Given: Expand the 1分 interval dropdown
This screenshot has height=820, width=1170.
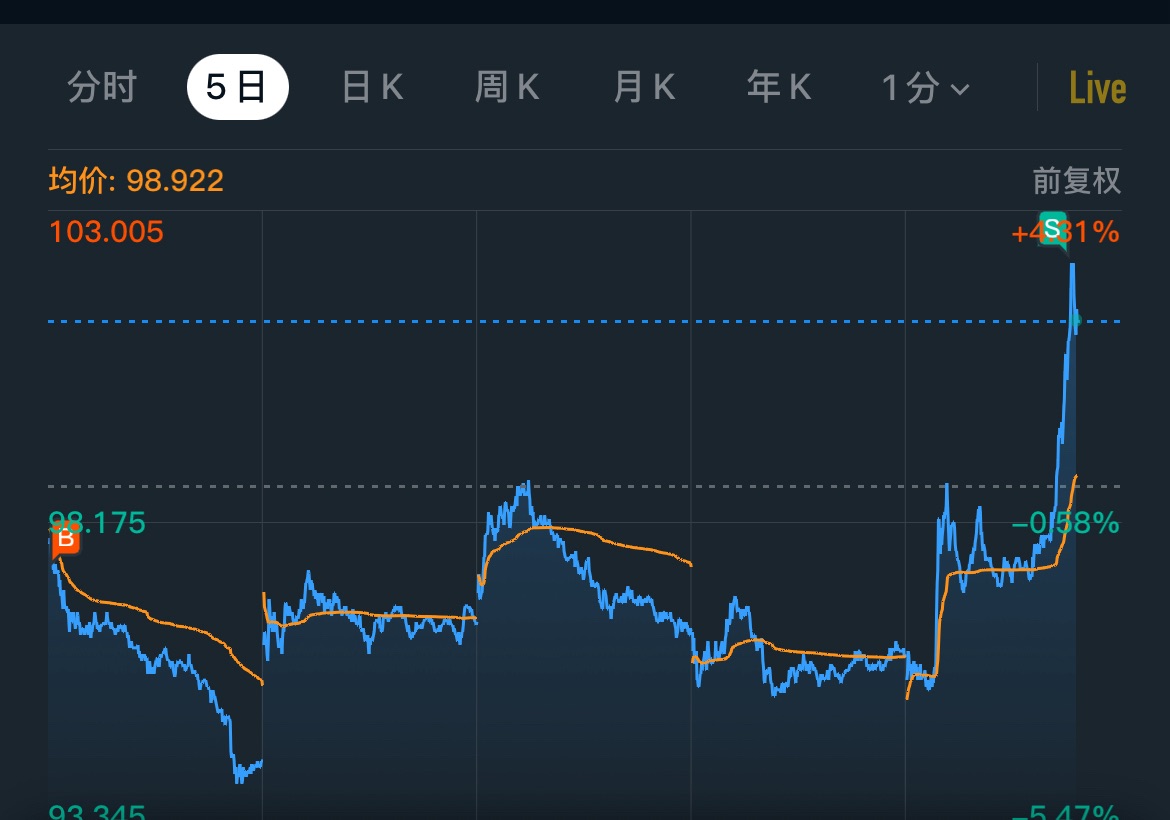Looking at the screenshot, I should (x=924, y=88).
